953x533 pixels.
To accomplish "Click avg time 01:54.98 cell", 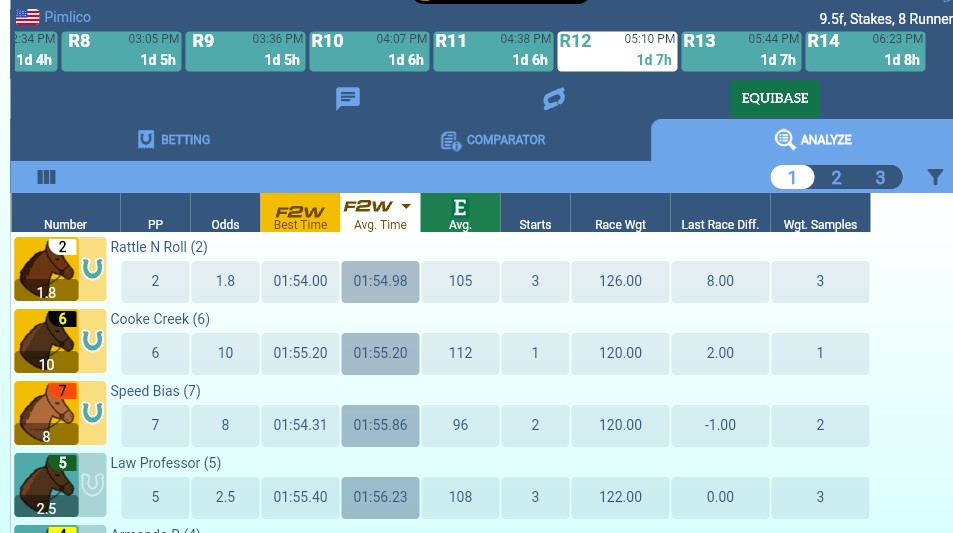I will click(380, 281).
